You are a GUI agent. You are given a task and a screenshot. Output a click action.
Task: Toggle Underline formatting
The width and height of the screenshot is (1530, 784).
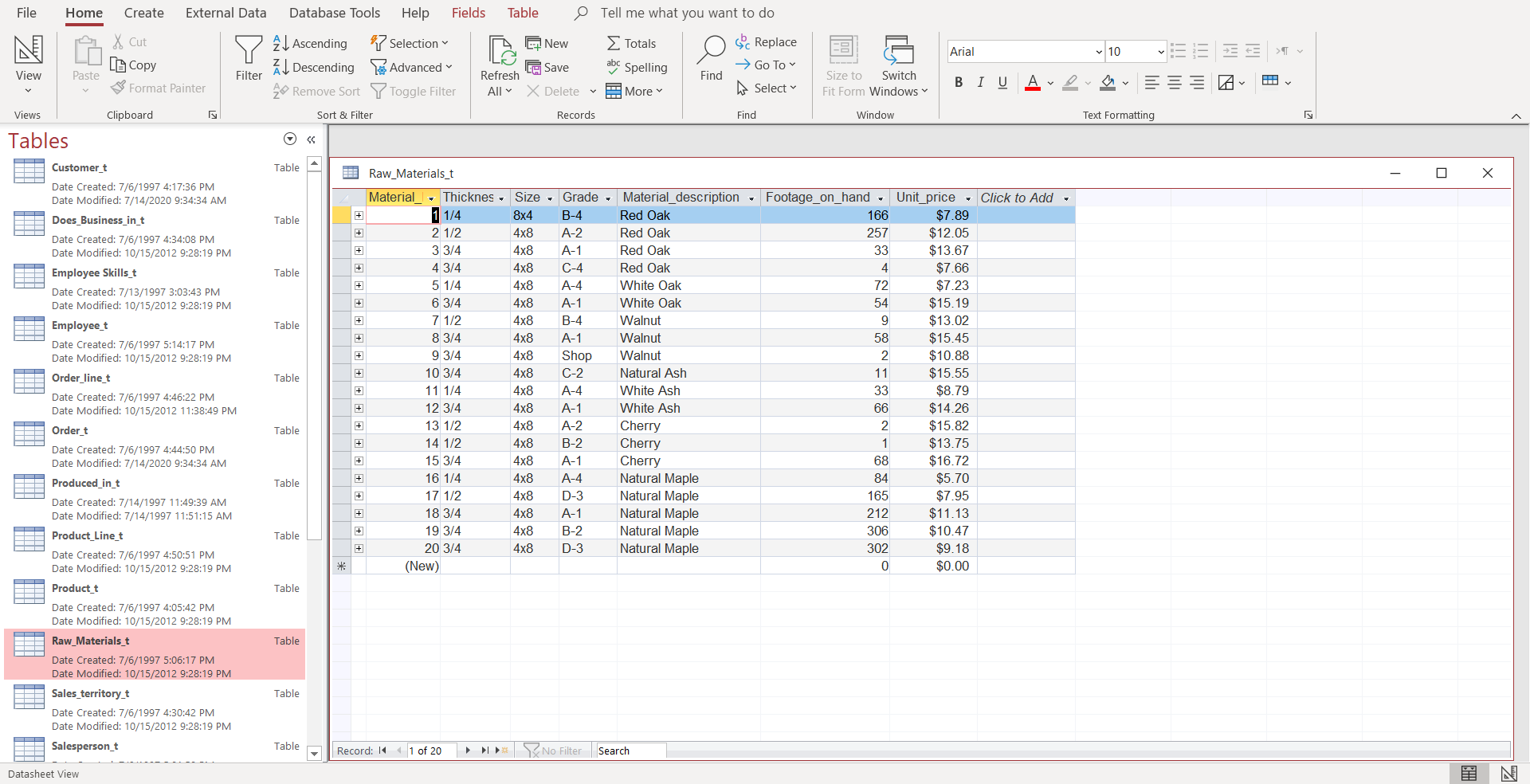[x=1003, y=82]
